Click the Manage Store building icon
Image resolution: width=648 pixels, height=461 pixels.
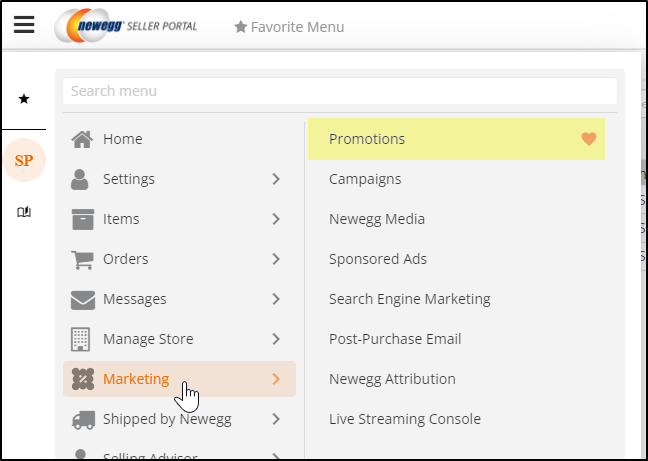[x=81, y=339]
